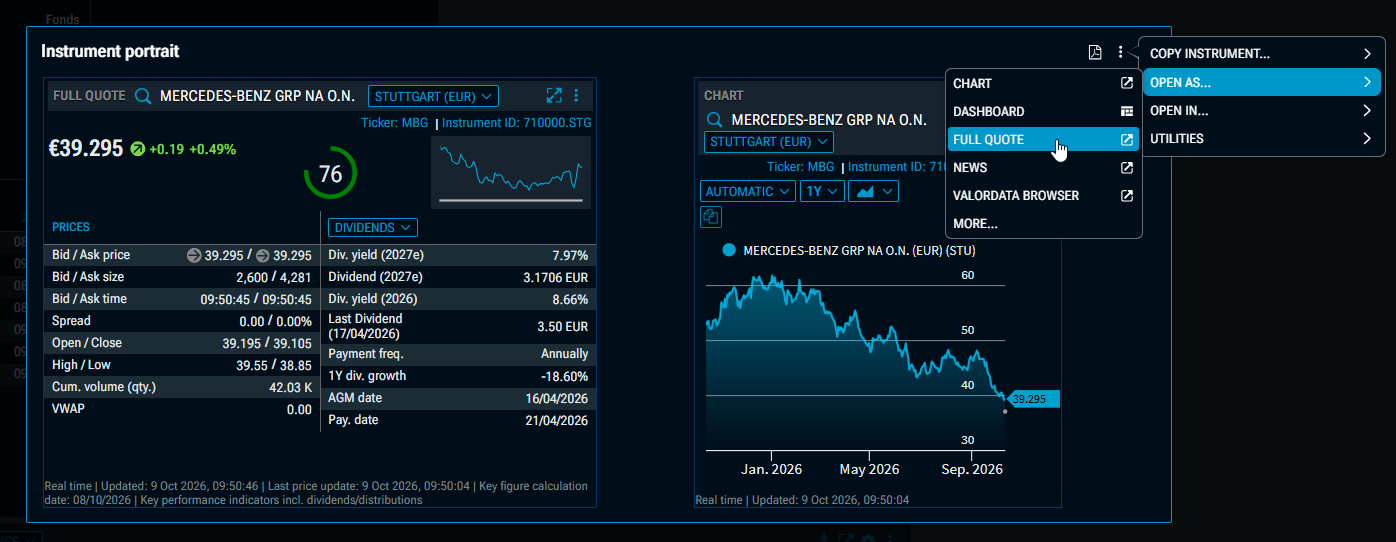Choose MORE... from the Open As submenu
Screen dimensions: 1396x542
[1043, 224]
